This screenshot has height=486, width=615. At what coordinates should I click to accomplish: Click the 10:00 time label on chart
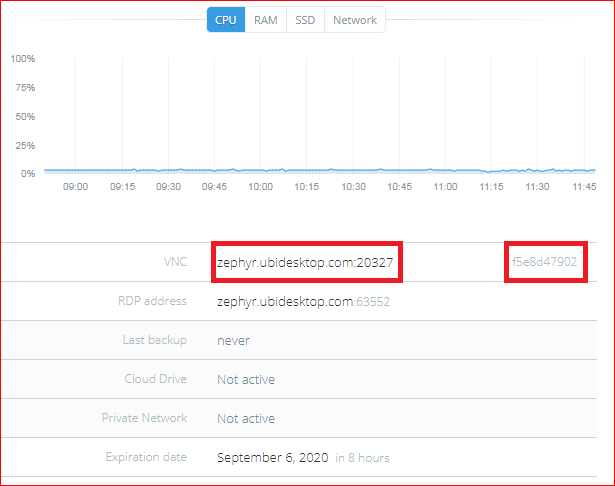click(x=260, y=187)
